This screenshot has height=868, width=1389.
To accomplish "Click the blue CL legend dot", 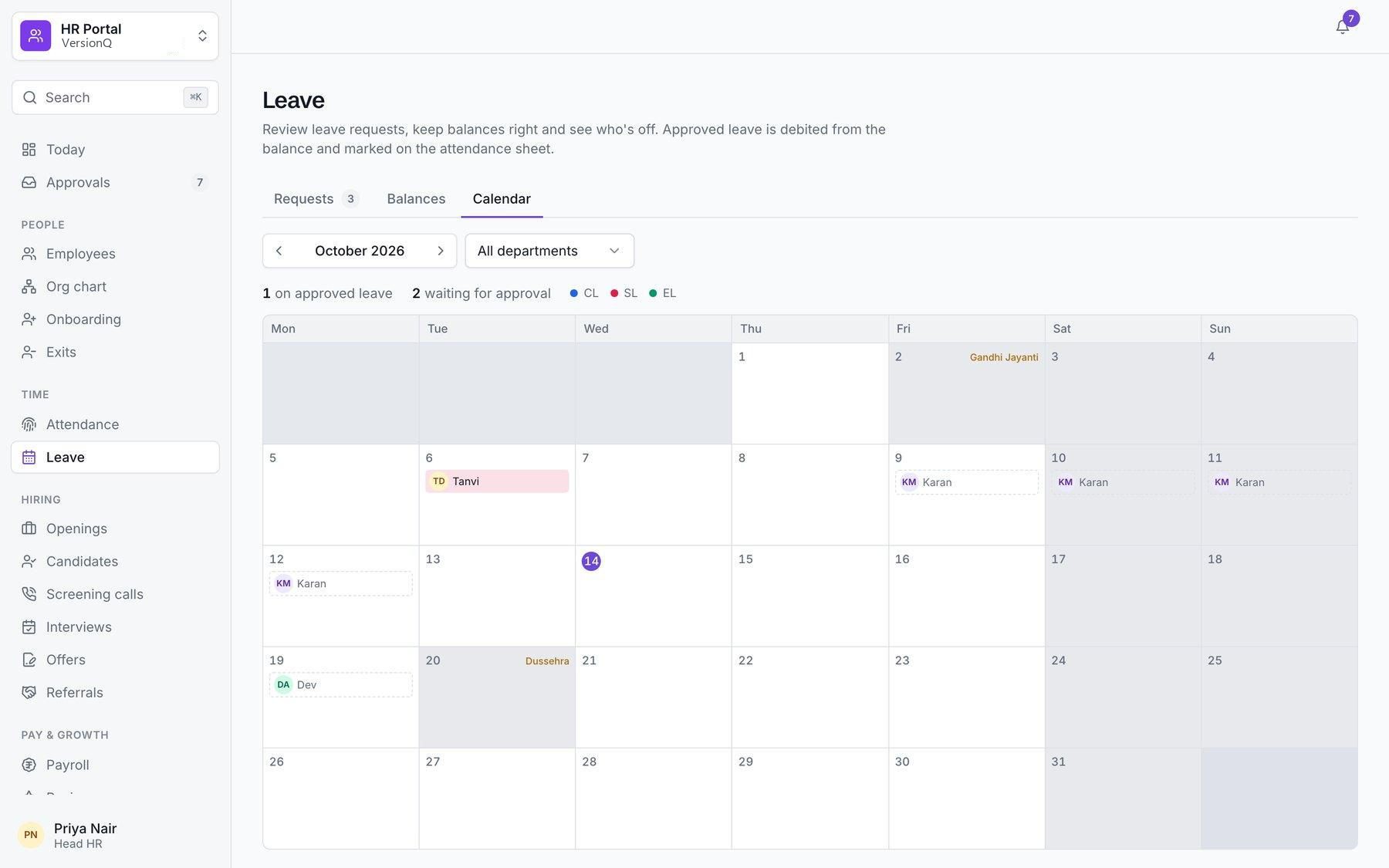I will (573, 293).
